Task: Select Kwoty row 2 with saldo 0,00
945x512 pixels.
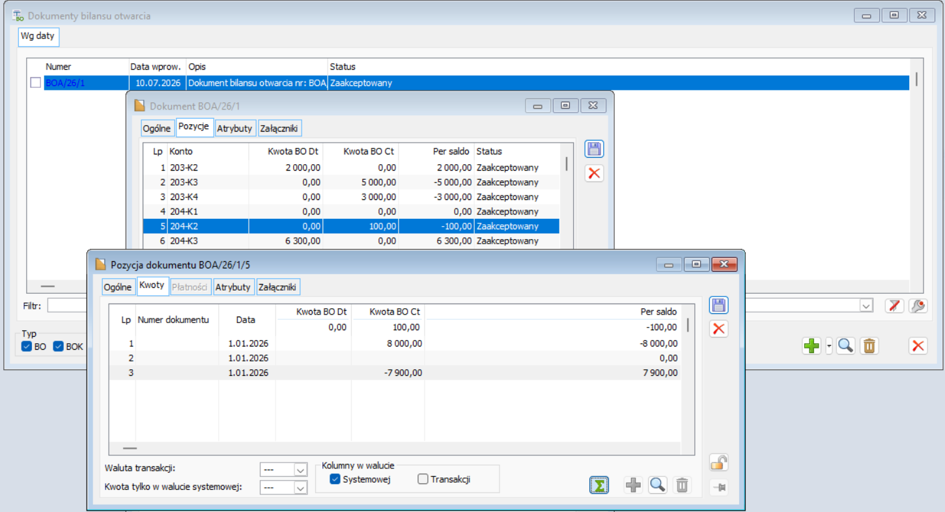Action: click(395, 358)
